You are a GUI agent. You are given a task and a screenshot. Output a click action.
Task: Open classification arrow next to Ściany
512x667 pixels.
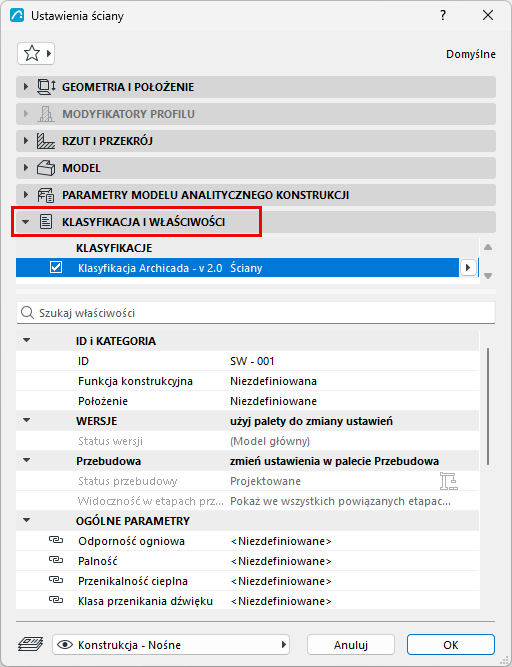(x=468, y=268)
